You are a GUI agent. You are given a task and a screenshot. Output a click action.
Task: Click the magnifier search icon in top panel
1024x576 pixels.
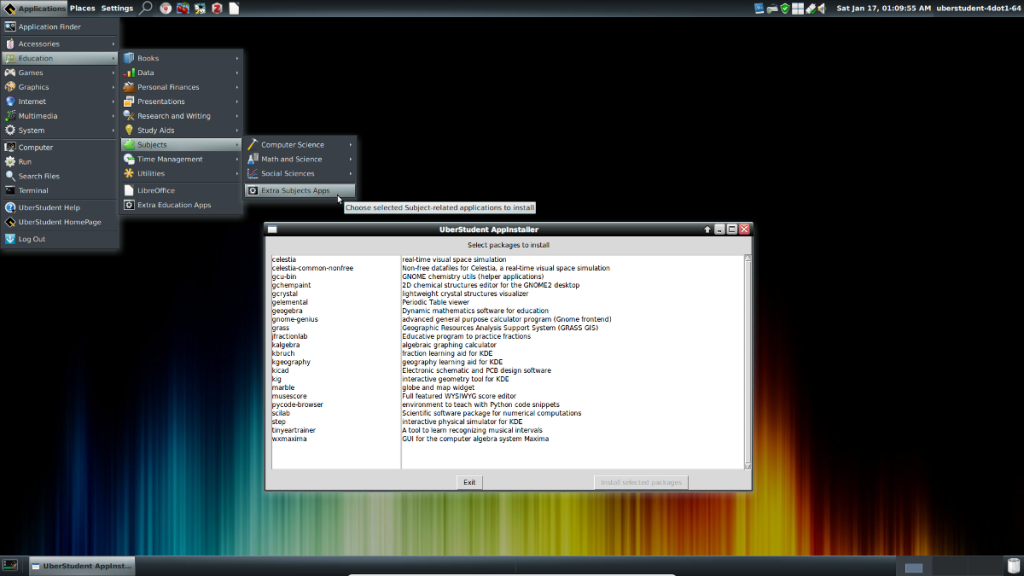146,8
